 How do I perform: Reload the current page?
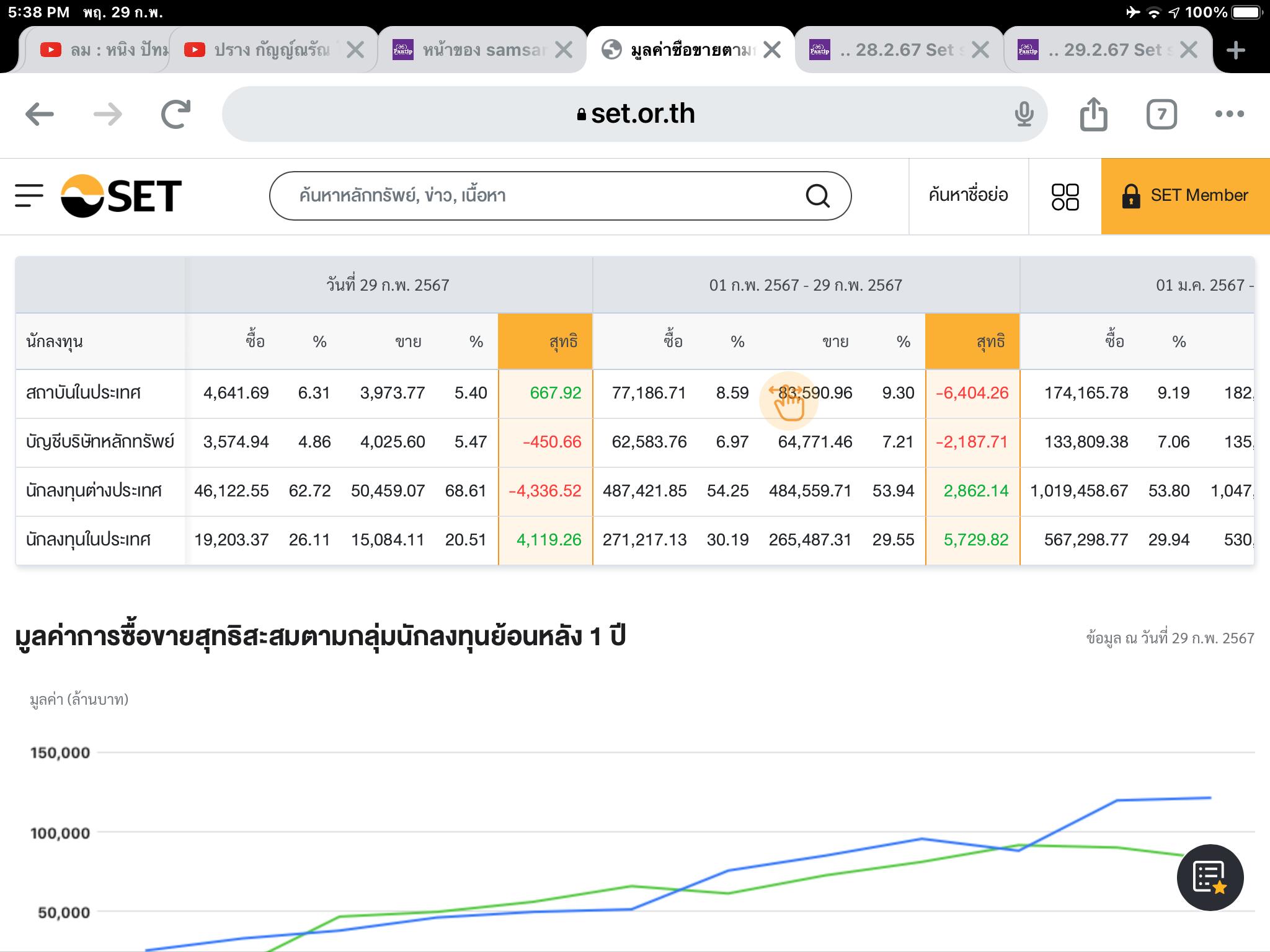[175, 114]
